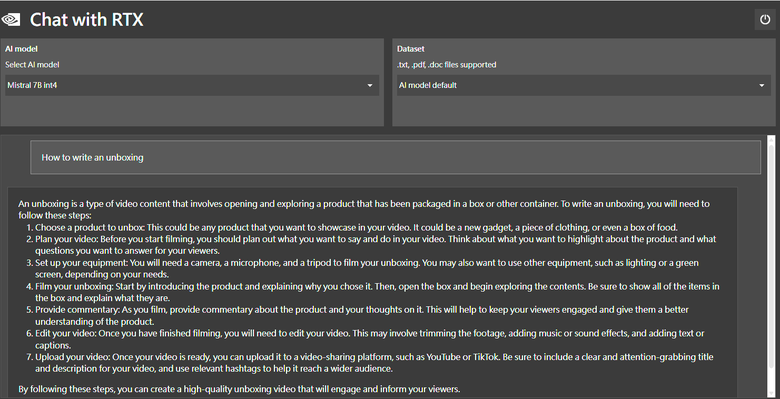Viewport: 780px width, 399px height.
Task: Open the Dataset source combo box
Action: coord(584,86)
